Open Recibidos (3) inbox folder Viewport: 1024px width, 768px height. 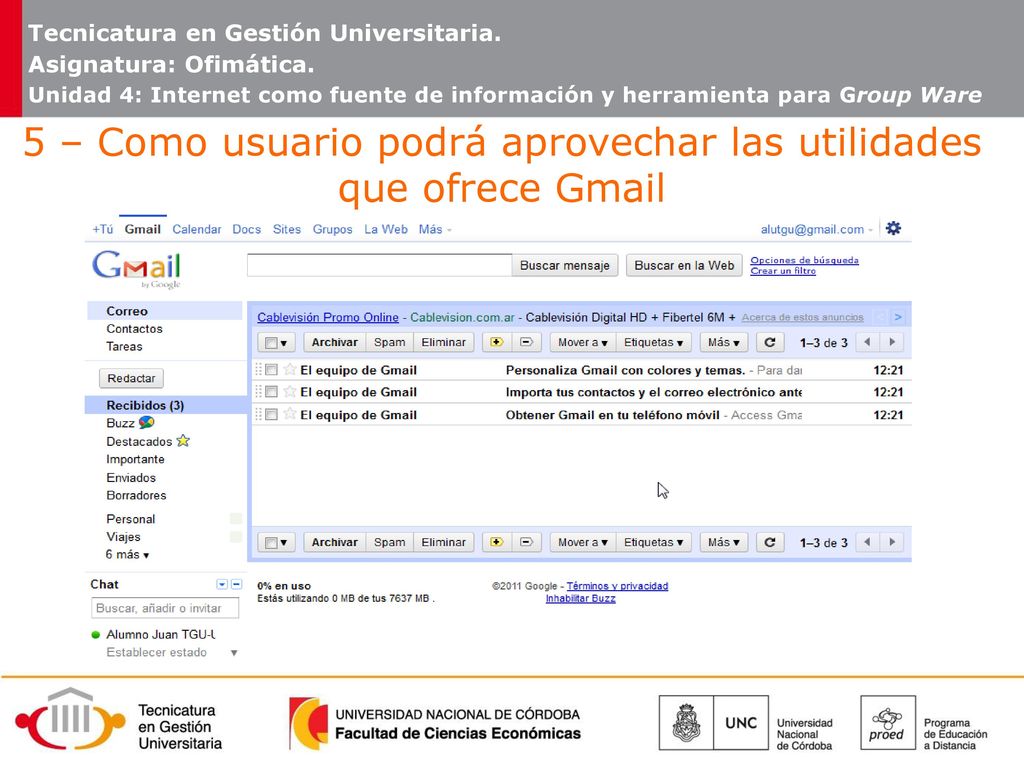click(x=145, y=405)
